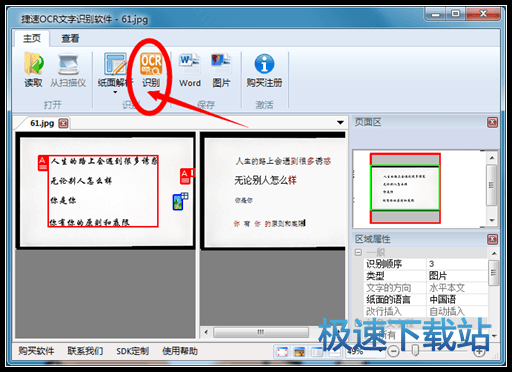Click the 联系我们 link
The image size is (512, 372).
point(85,351)
